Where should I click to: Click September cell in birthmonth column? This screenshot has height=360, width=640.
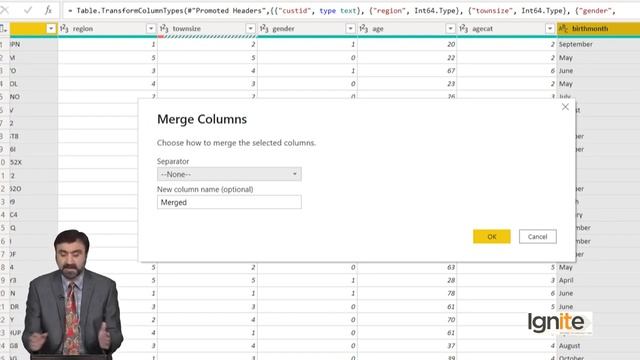point(598,44)
